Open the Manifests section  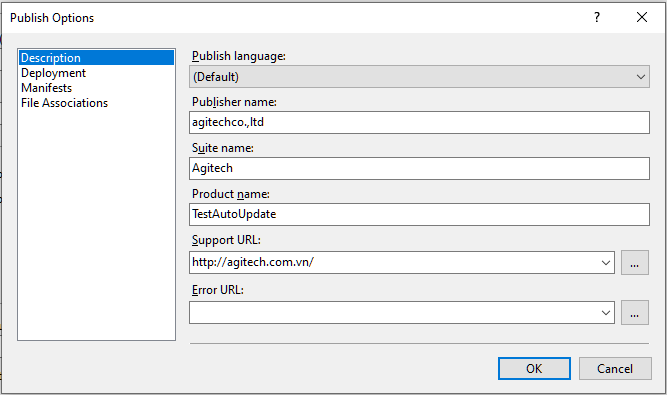(x=46, y=88)
